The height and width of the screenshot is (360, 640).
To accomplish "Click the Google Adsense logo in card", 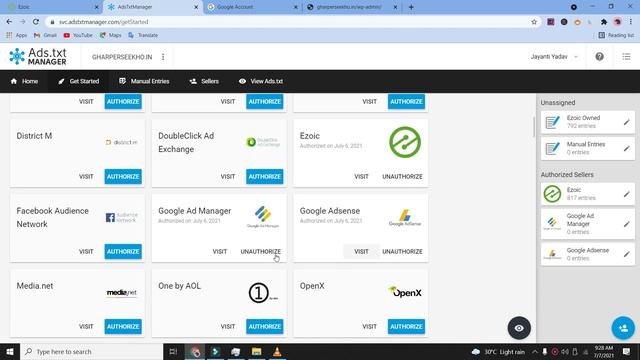I will click(x=404, y=218).
